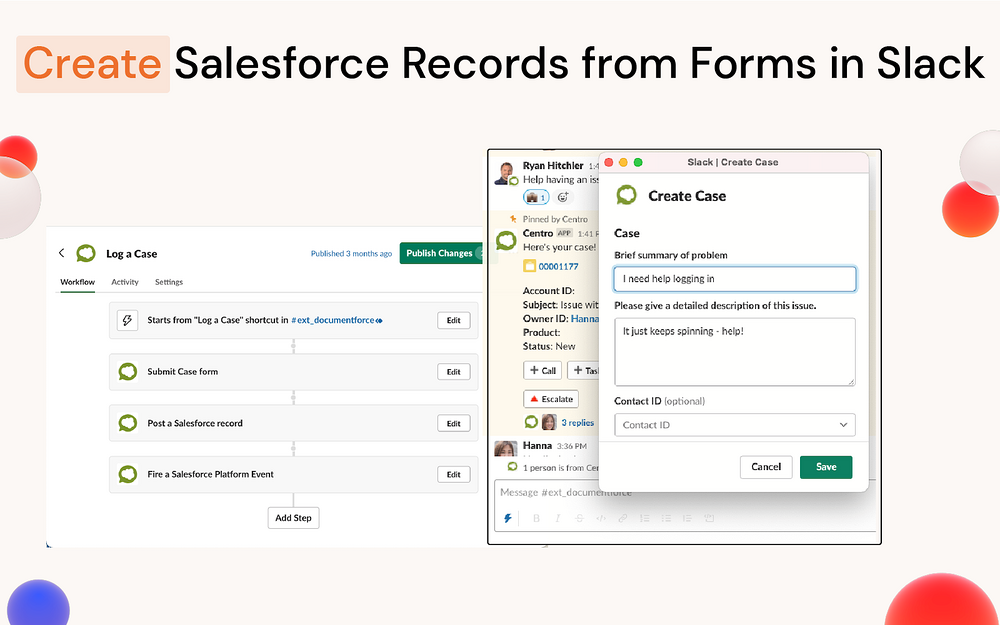Image resolution: width=1000 pixels, height=625 pixels.
Task: Switch to the Activity tab
Action: (x=125, y=282)
